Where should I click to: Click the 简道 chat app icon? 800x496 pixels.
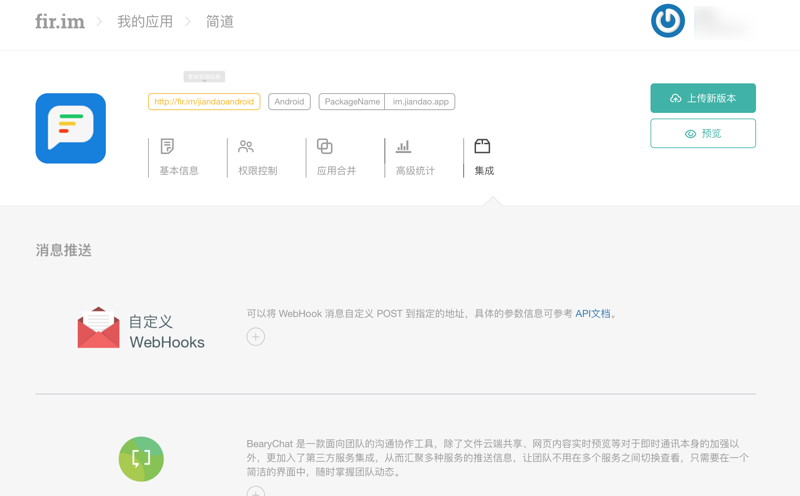click(x=71, y=128)
